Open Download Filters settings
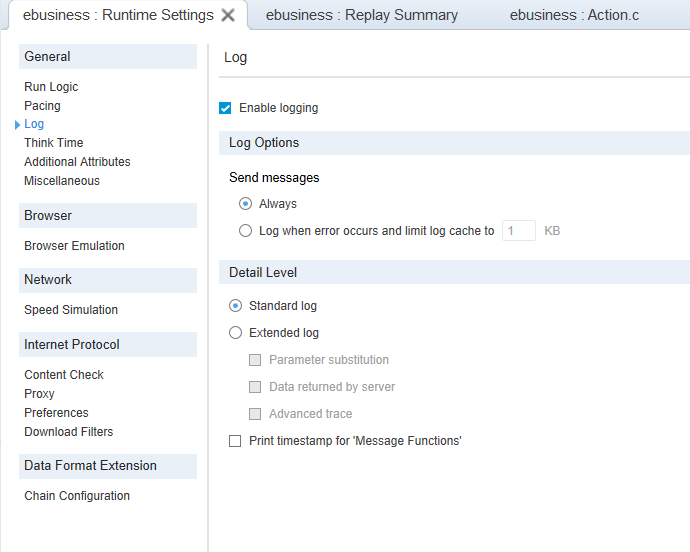690x552 pixels. click(x=69, y=431)
